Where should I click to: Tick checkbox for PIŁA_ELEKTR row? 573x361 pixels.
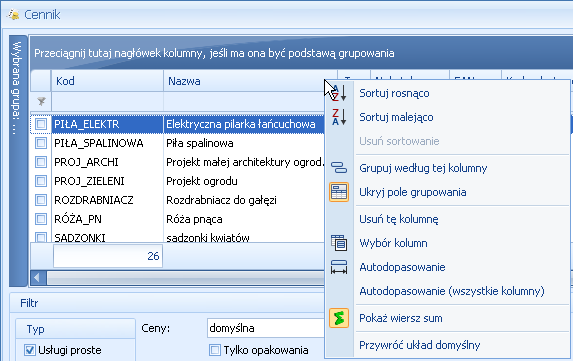point(41,124)
